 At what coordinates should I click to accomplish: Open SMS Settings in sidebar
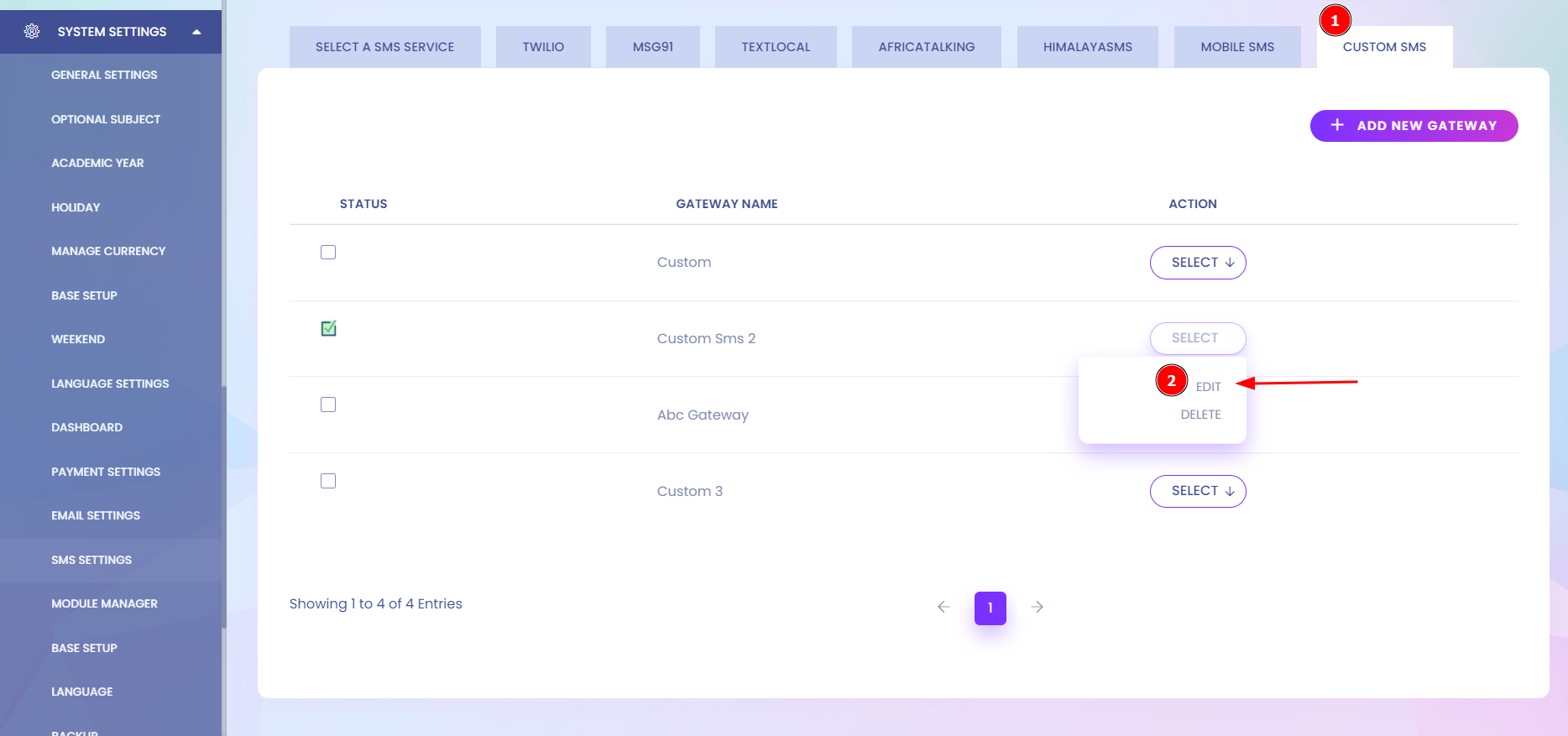[x=91, y=560]
